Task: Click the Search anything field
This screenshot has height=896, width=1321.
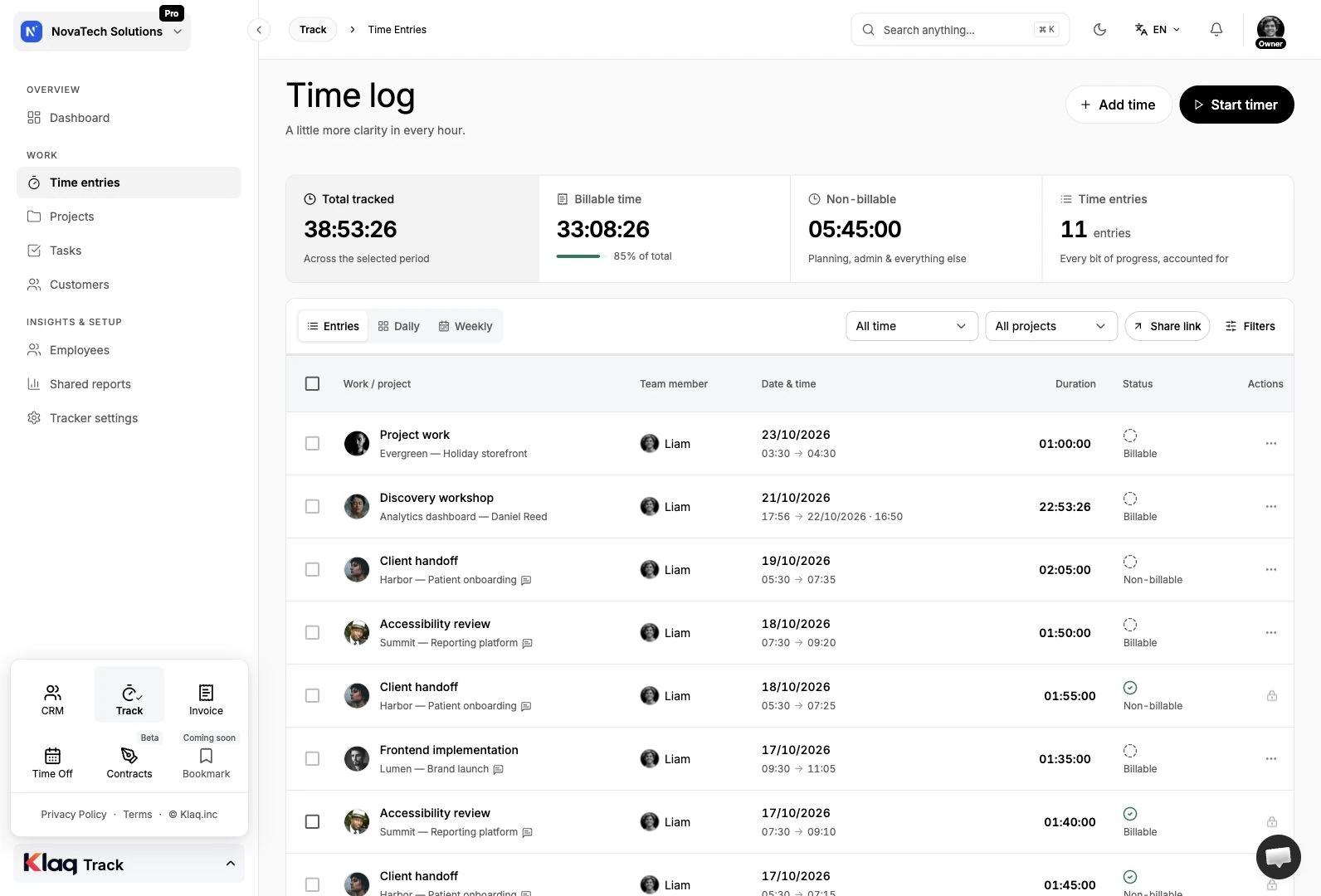Action: coord(960,30)
